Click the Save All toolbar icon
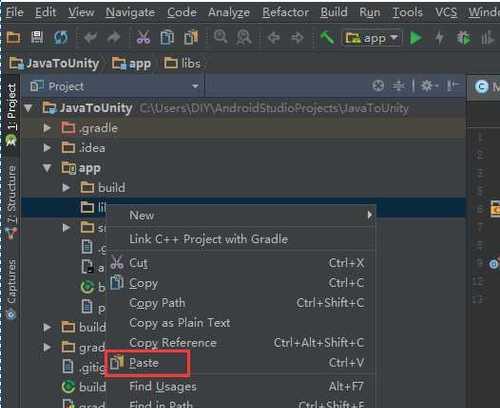Viewport: 500px width, 408px height. [x=37, y=37]
